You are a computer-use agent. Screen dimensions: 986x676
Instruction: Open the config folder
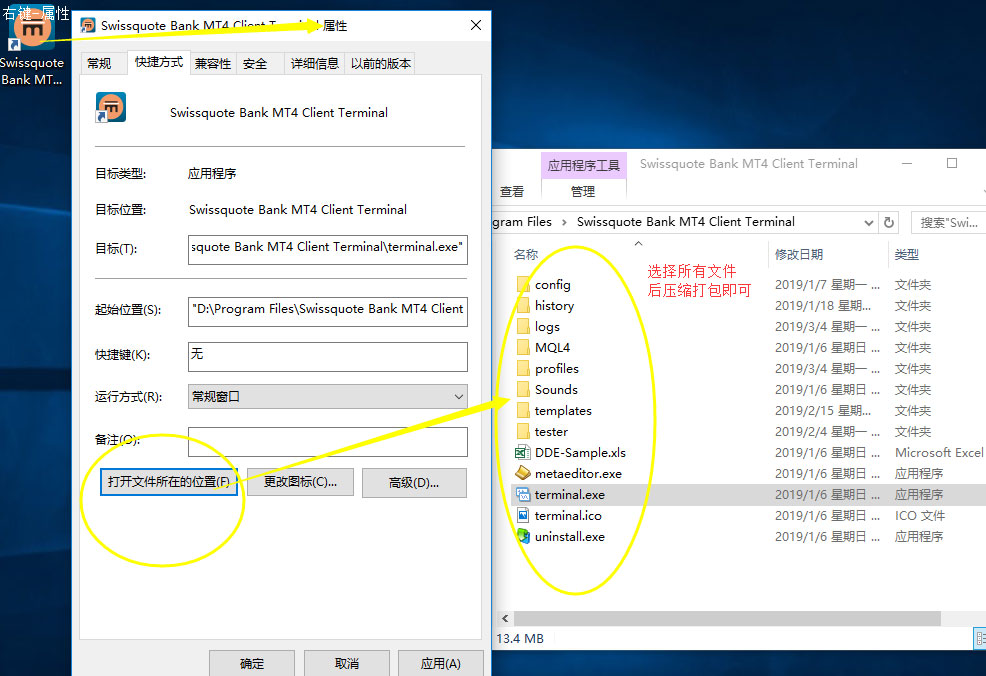coord(552,285)
